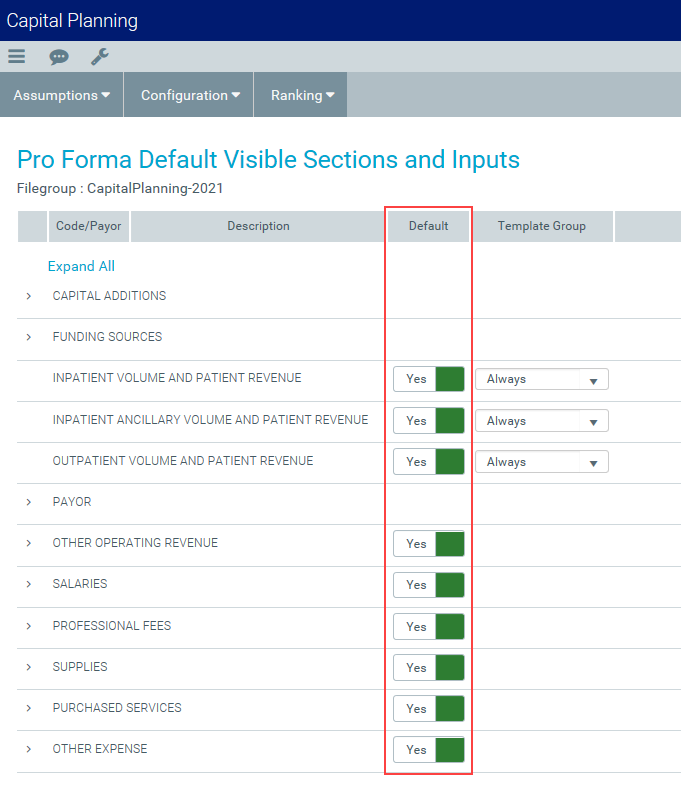
Task: Open the hamburger menu icon
Action: pos(16,57)
